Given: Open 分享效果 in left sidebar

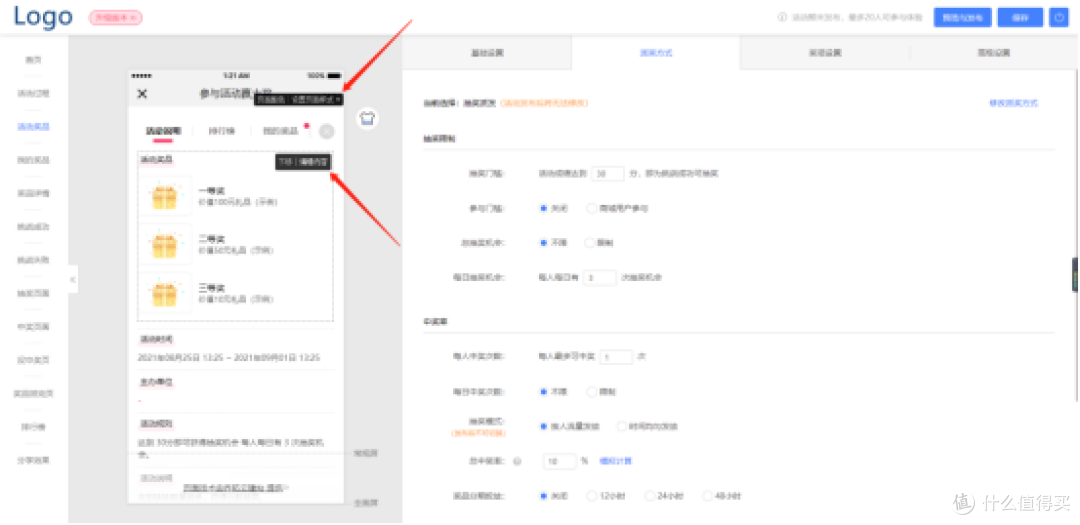Looking at the screenshot, I should point(34,460).
